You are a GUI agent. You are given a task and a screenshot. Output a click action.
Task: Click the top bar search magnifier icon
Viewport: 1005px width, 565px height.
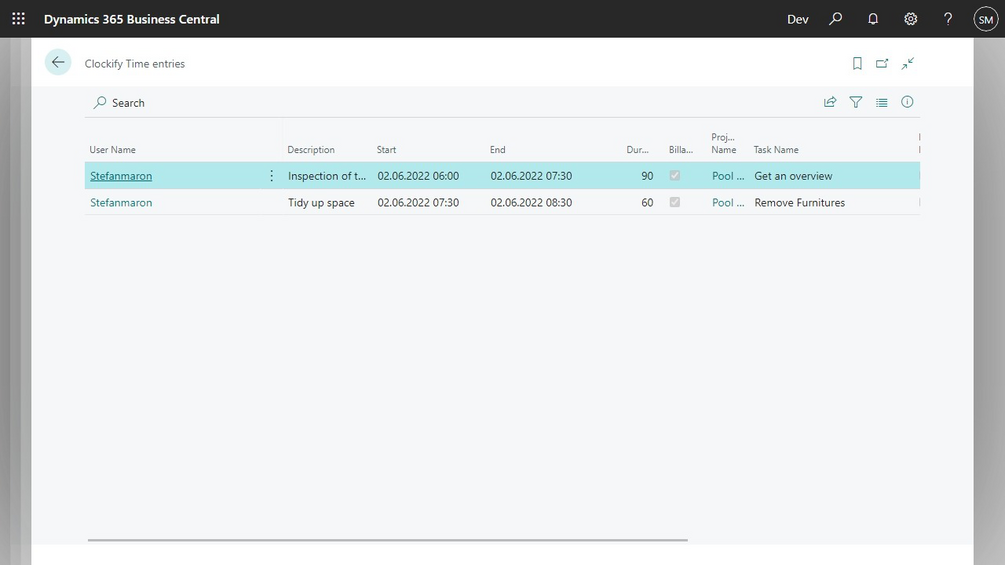[835, 19]
